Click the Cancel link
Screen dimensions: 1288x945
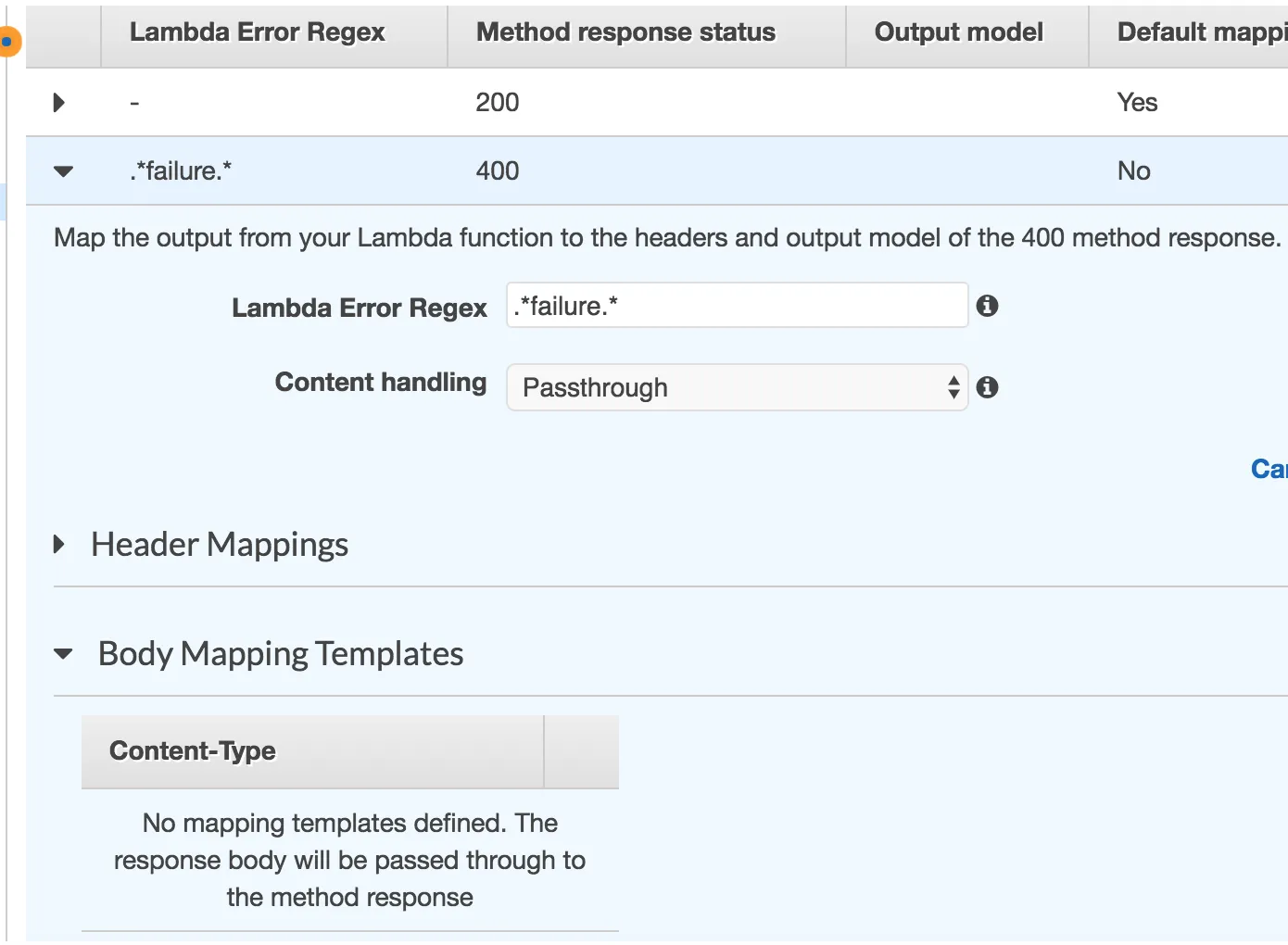(x=1270, y=469)
